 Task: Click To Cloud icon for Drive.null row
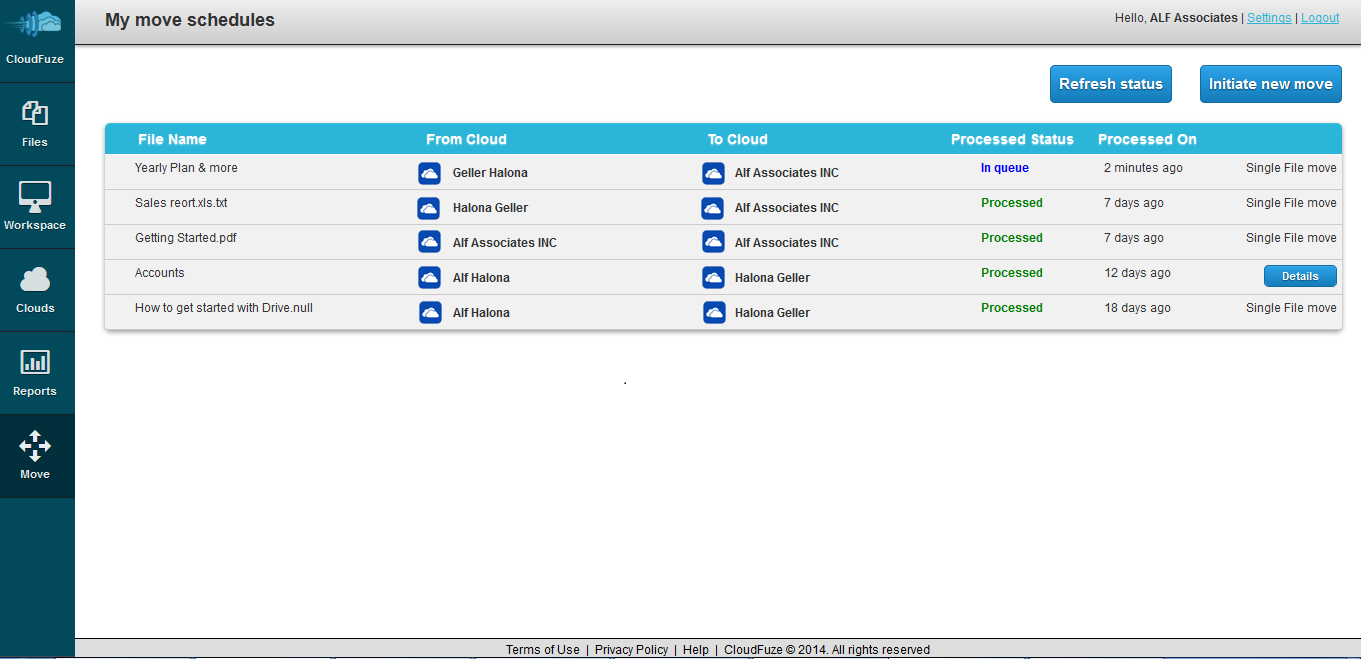pos(713,313)
